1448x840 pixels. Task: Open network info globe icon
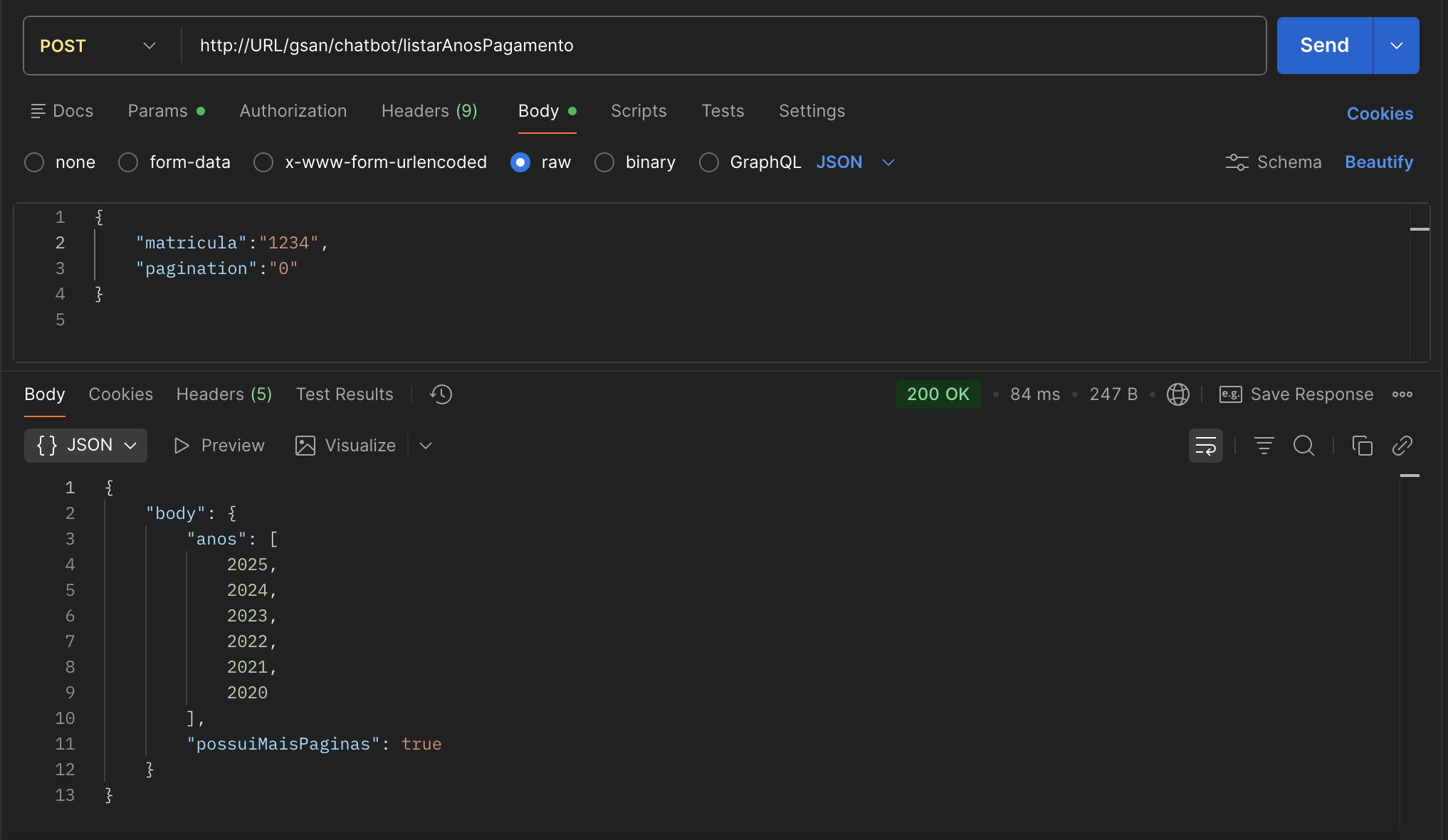tap(1177, 394)
